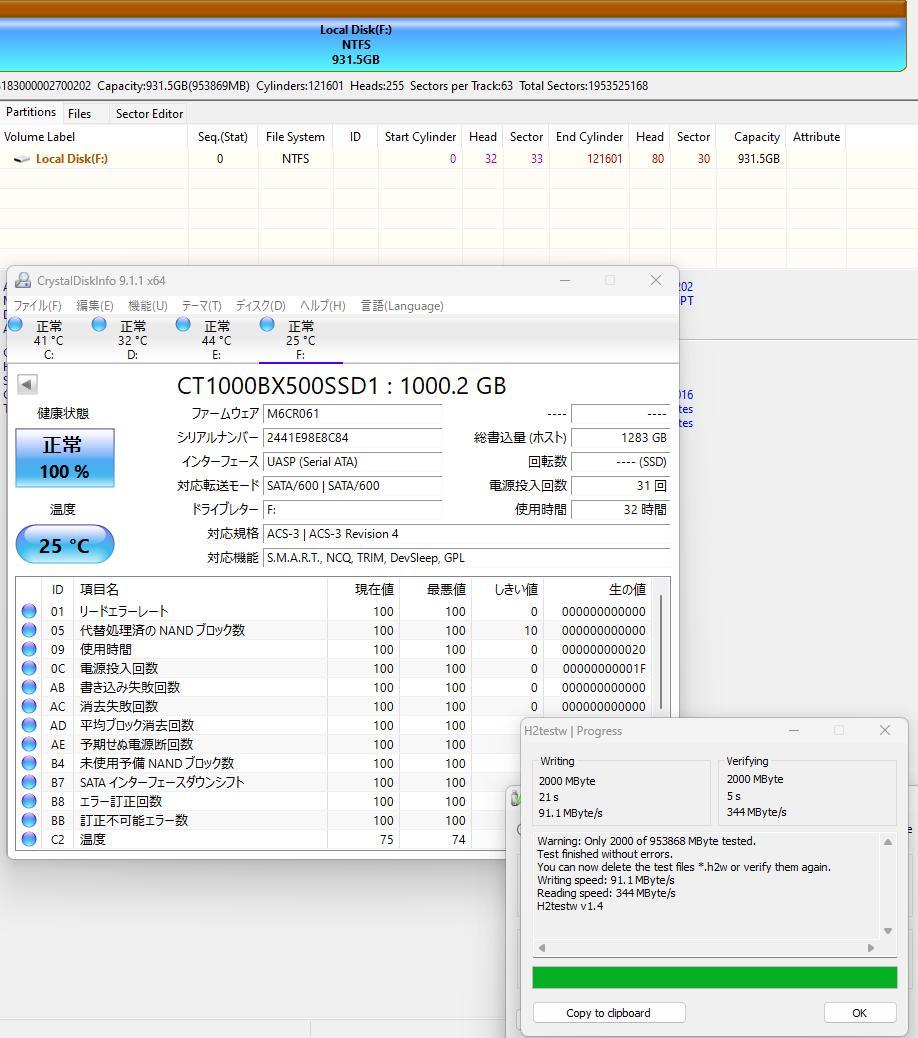The image size is (918, 1038).
Task: Click the transfer mode field SATA/600 | SATA/600
Action: tap(353, 485)
